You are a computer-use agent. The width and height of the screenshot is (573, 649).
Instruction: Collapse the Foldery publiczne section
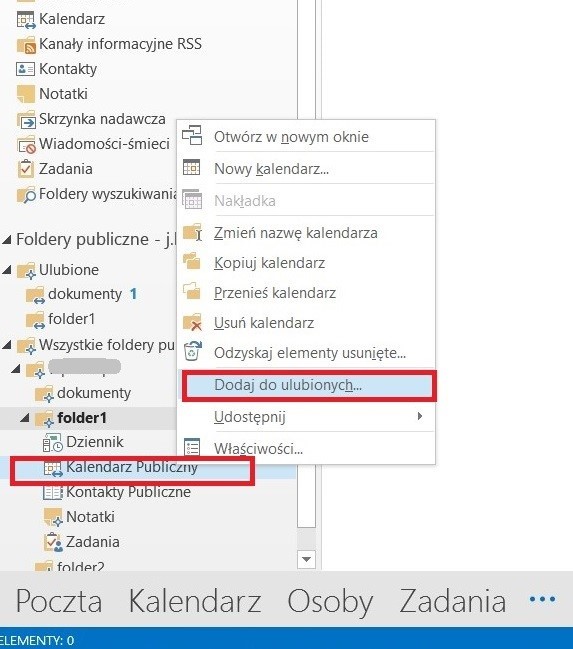(x=7, y=240)
